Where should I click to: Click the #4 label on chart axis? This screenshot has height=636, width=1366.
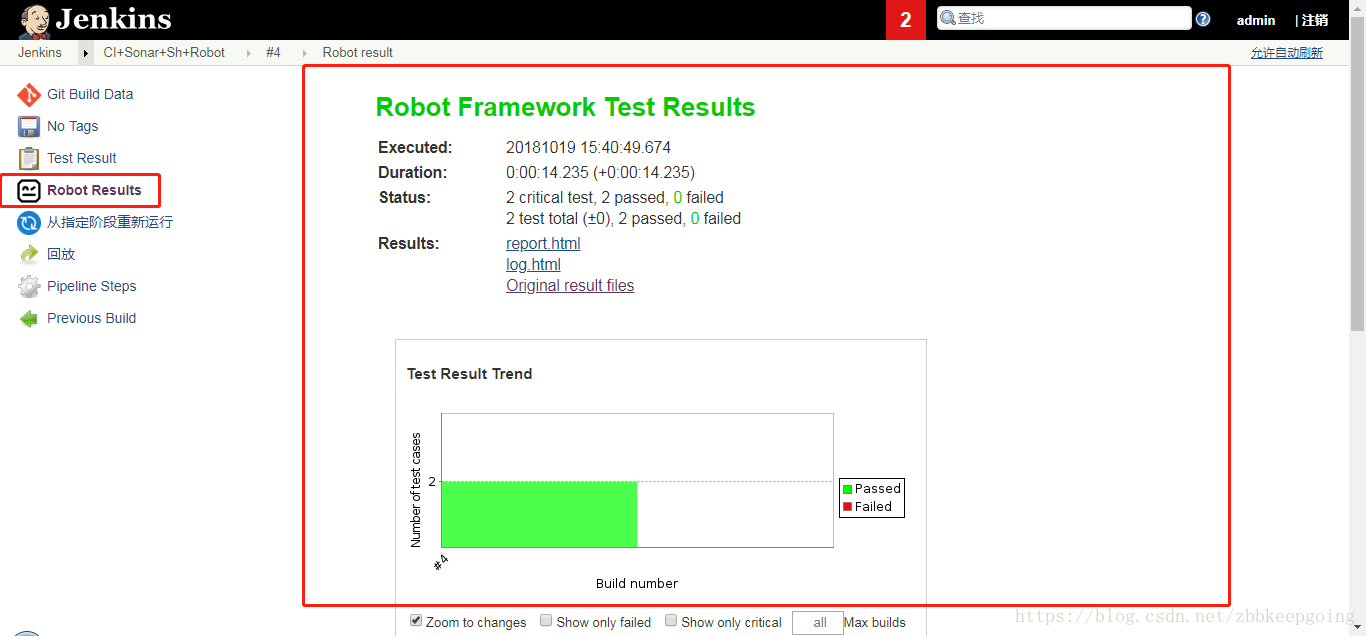pyautogui.click(x=441, y=564)
